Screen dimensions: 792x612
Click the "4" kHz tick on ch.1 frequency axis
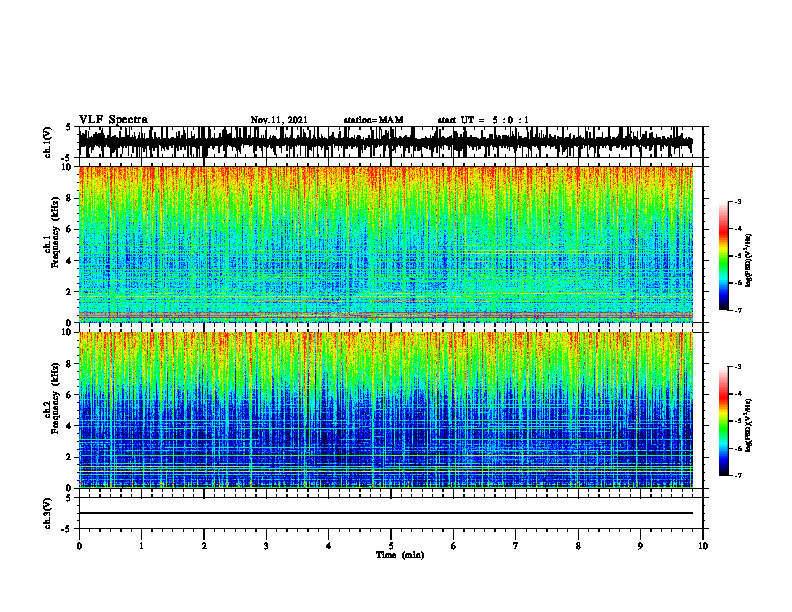click(x=69, y=261)
